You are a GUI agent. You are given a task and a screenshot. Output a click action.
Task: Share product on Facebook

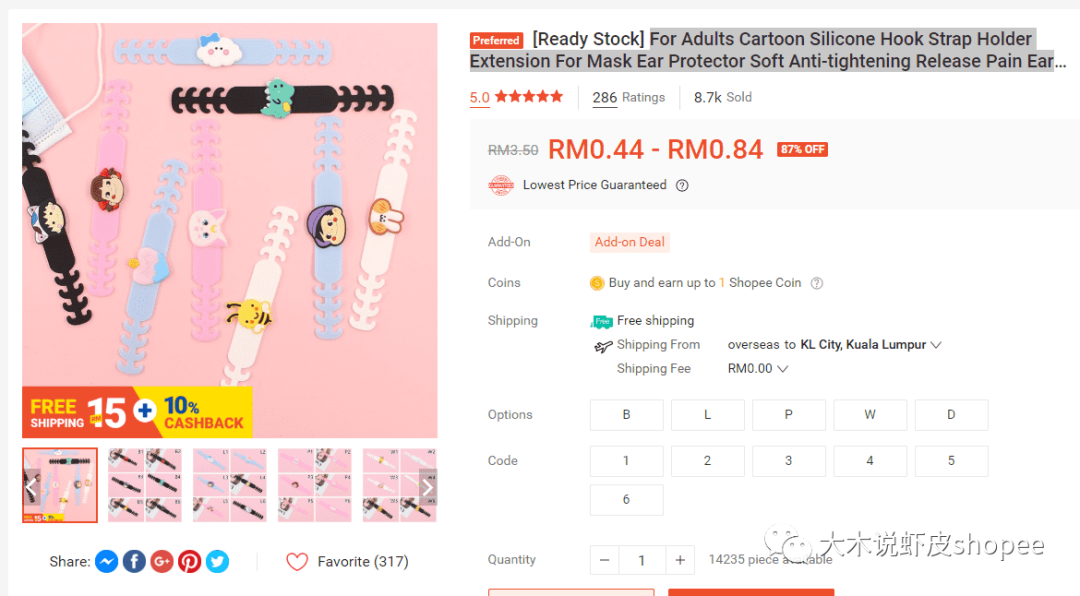(x=134, y=561)
